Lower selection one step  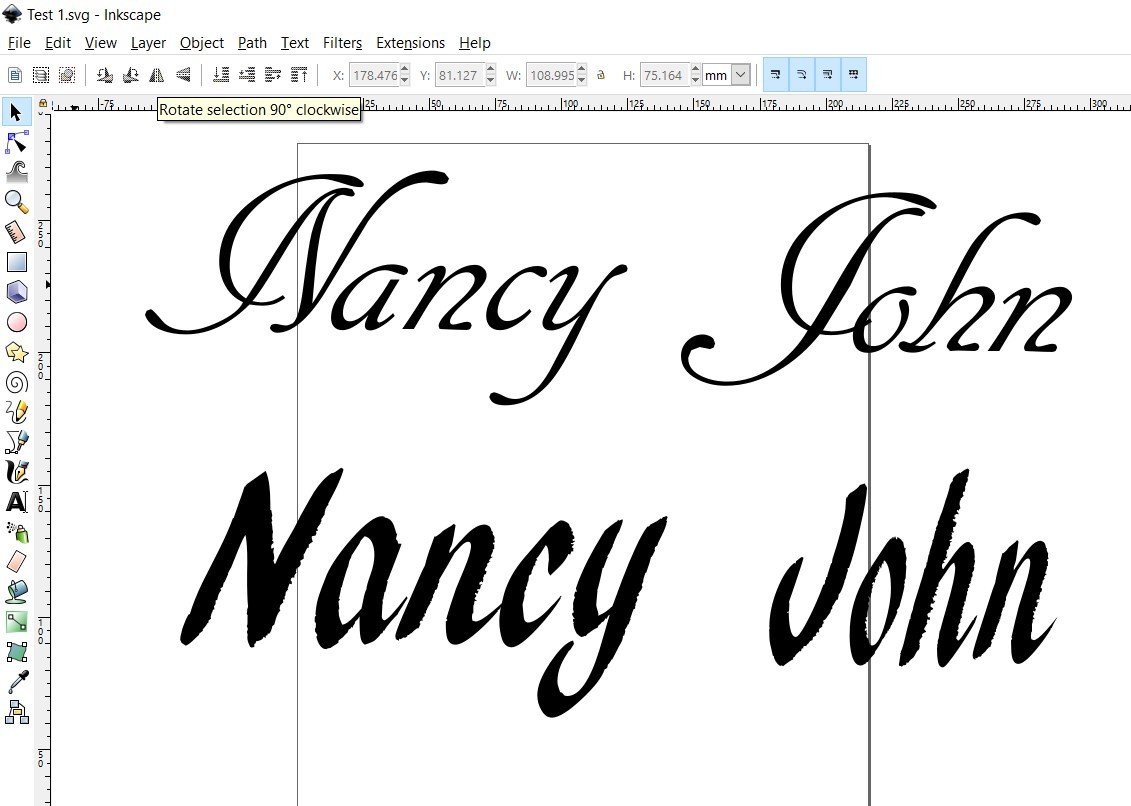coord(247,74)
